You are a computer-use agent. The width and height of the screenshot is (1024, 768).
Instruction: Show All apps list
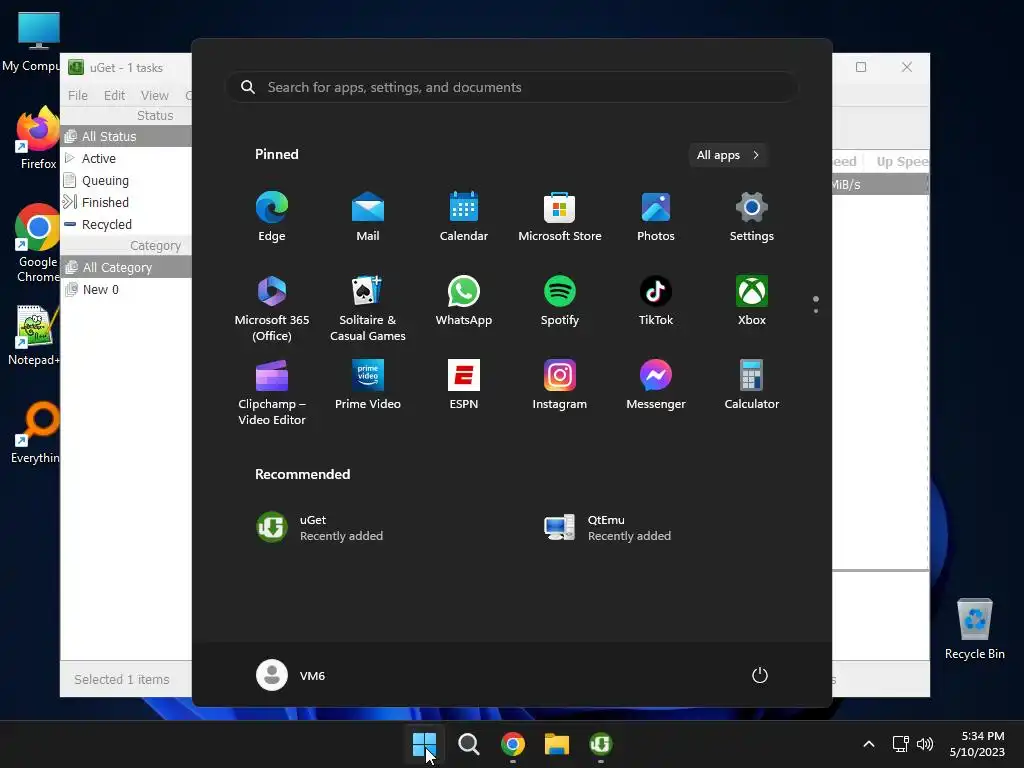[728, 155]
